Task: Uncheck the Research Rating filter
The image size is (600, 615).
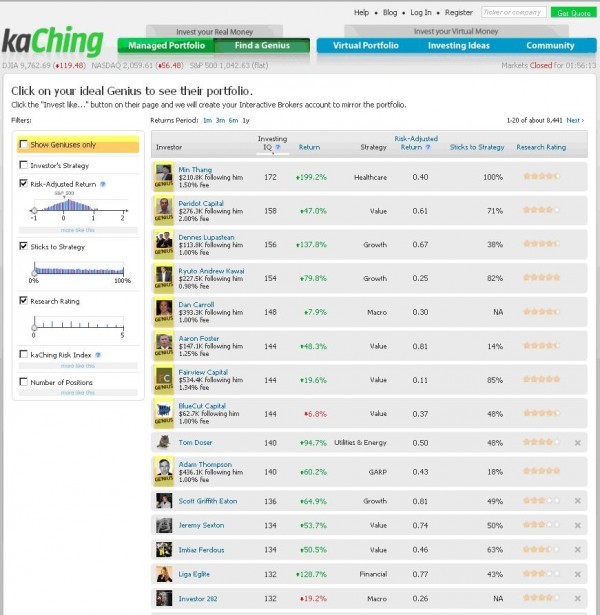Action: pos(24,300)
